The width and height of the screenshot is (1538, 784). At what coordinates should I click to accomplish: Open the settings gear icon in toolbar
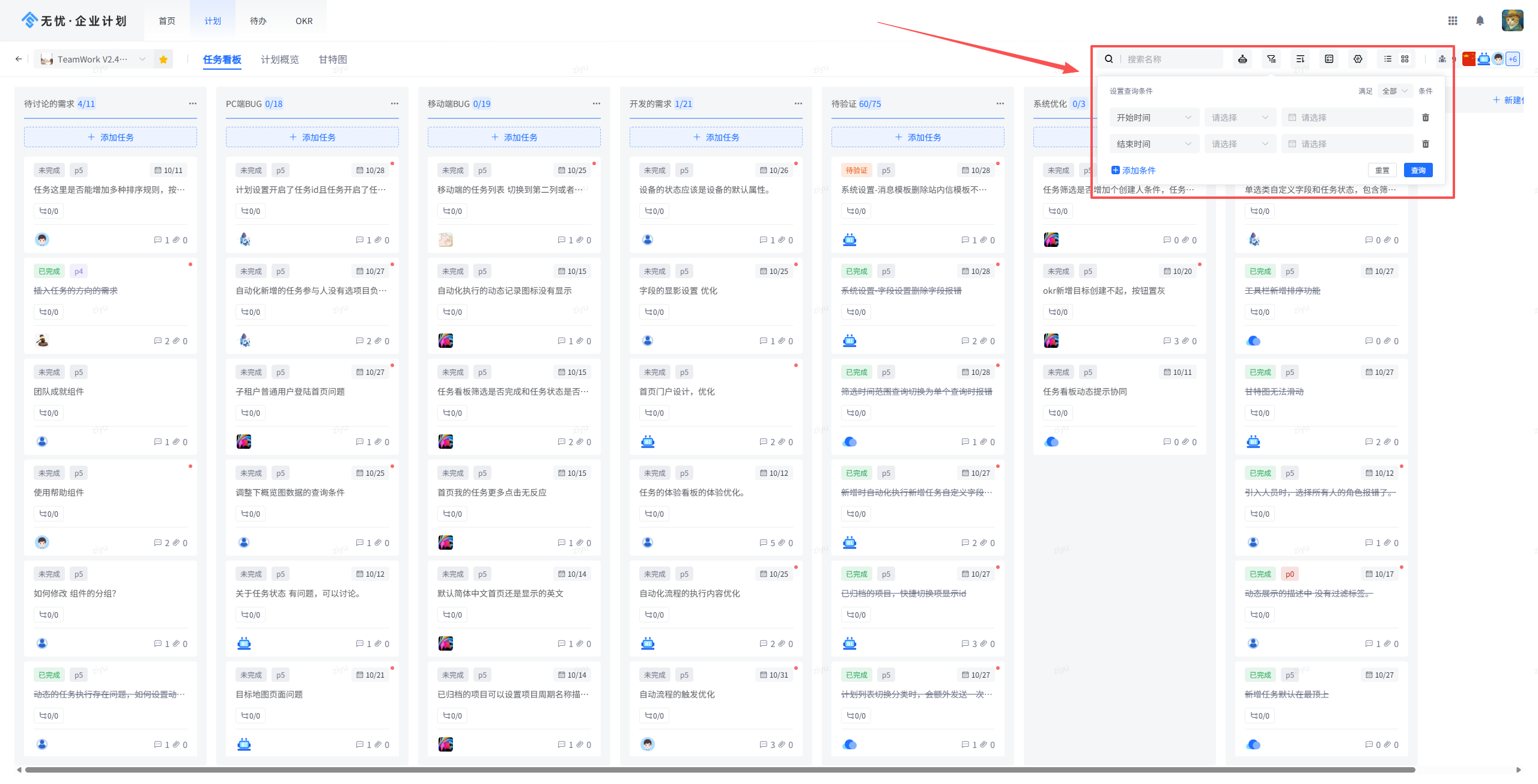coord(1358,59)
